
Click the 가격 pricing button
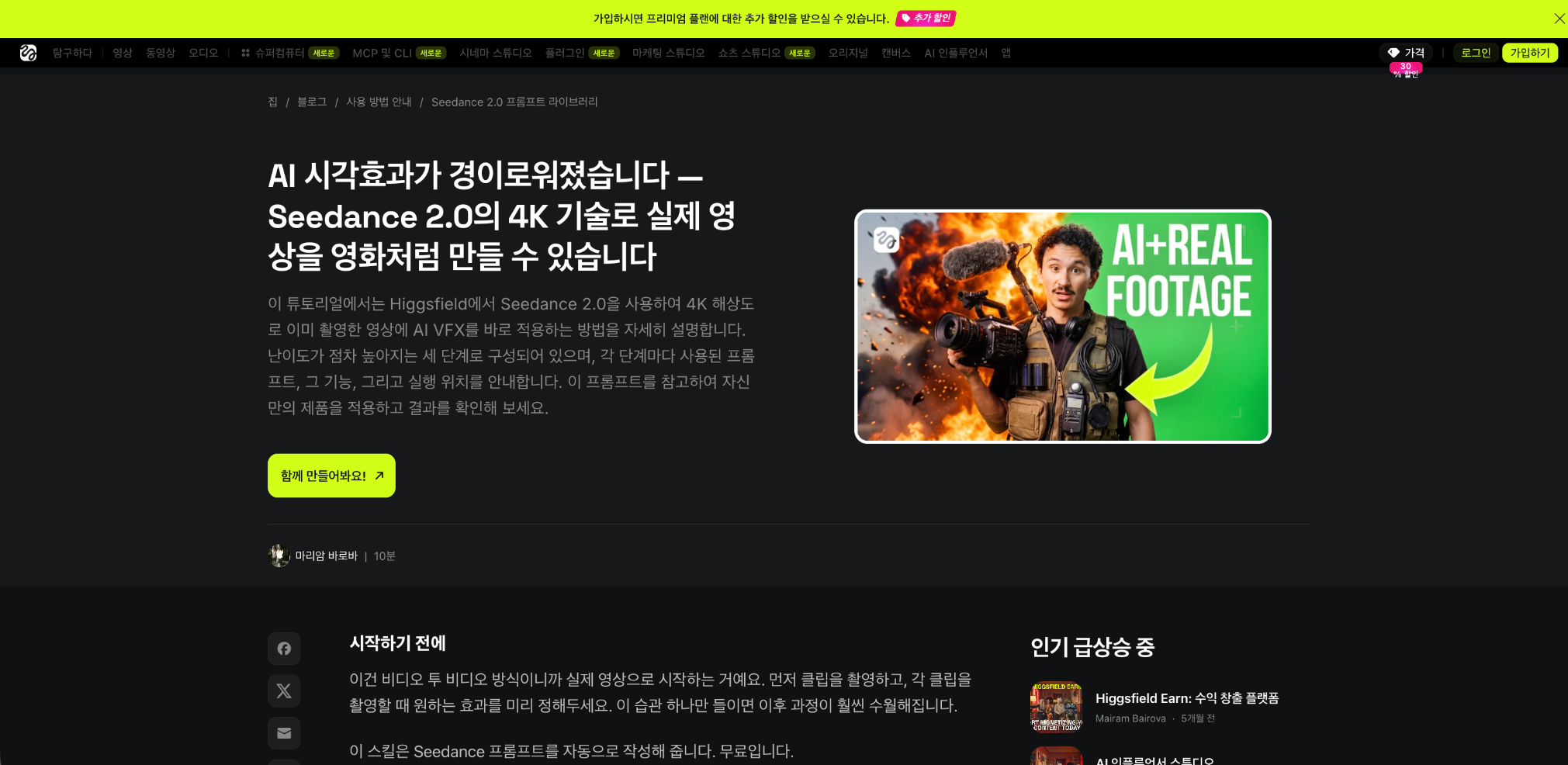(x=1406, y=53)
